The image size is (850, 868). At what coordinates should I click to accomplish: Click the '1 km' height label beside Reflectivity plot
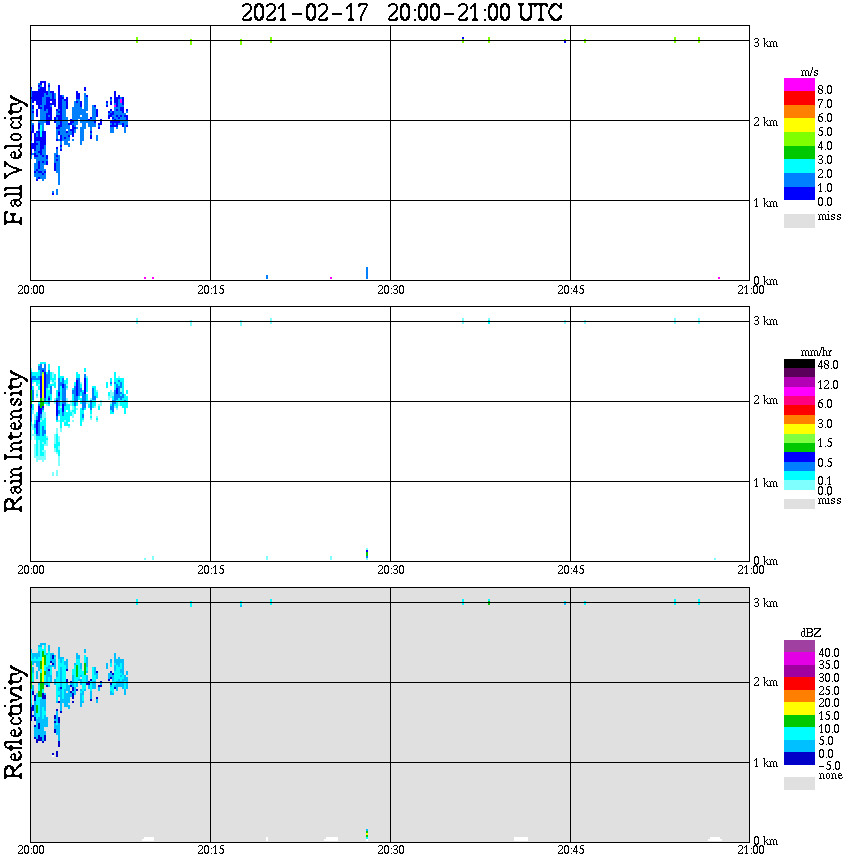pyautogui.click(x=765, y=763)
